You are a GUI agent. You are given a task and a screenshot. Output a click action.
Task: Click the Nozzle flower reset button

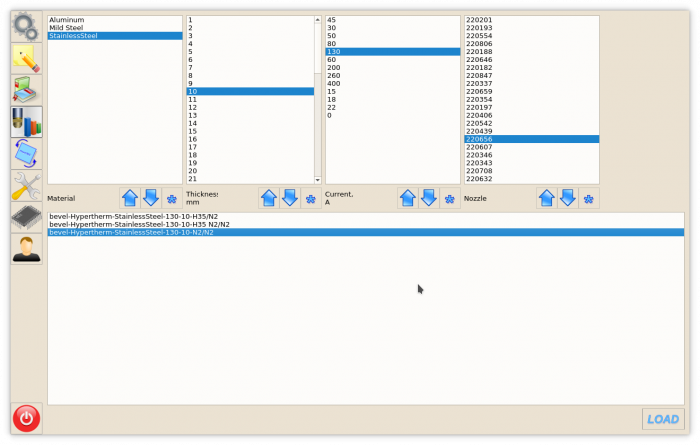pyautogui.click(x=589, y=198)
